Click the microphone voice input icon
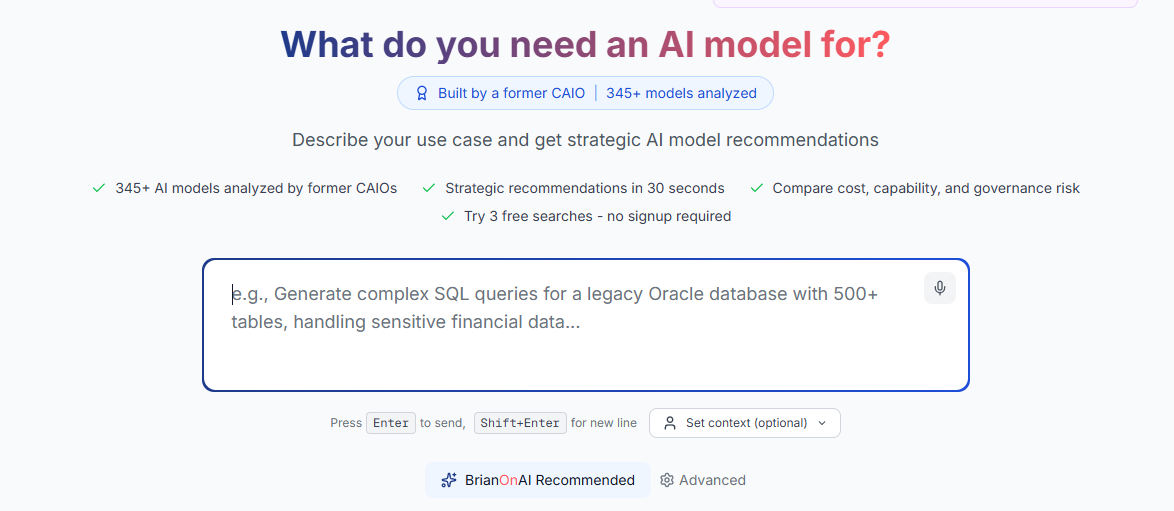Image resolution: width=1174 pixels, height=511 pixels. [x=940, y=288]
